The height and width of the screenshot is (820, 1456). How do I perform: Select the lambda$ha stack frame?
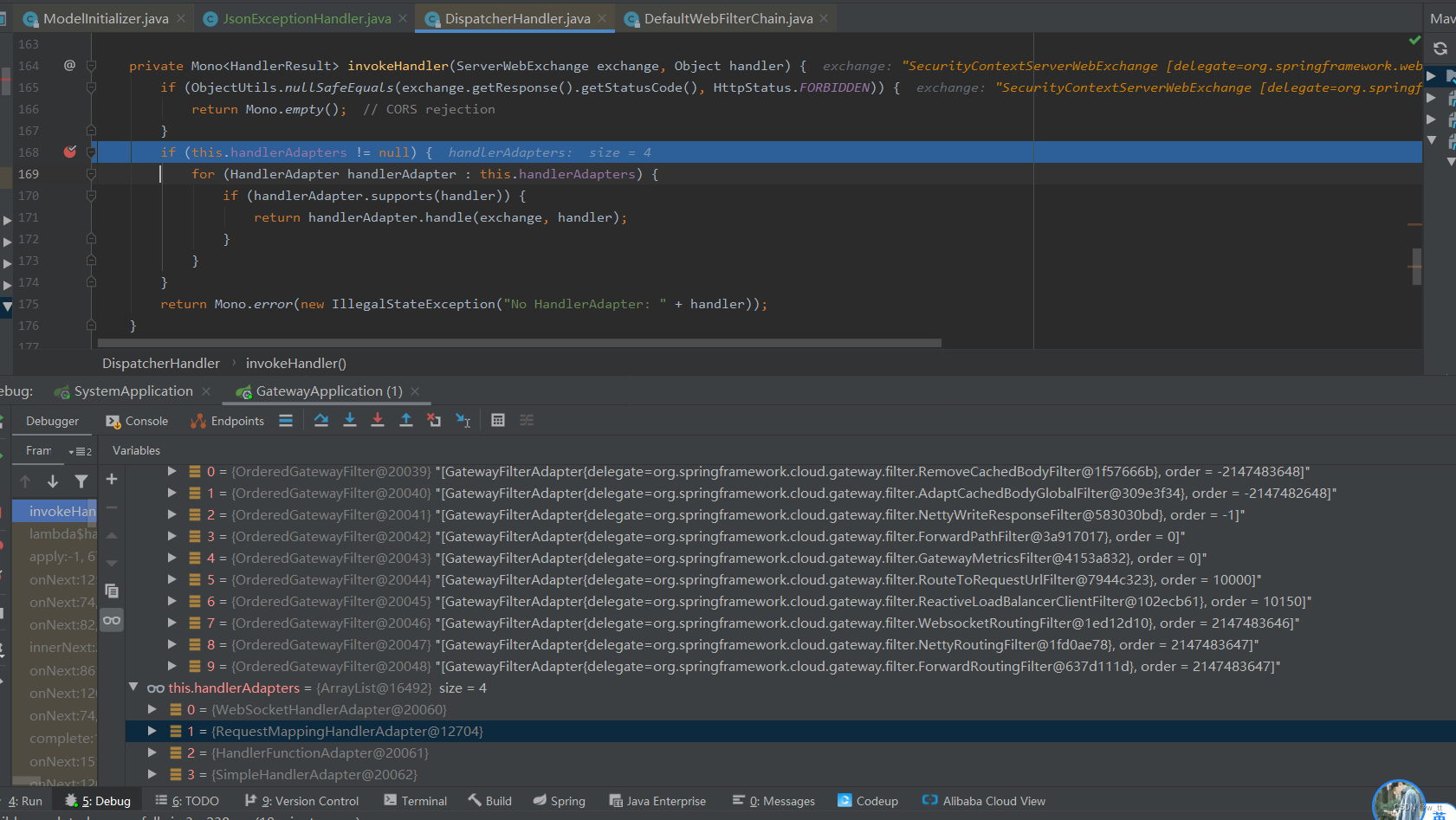click(55, 533)
